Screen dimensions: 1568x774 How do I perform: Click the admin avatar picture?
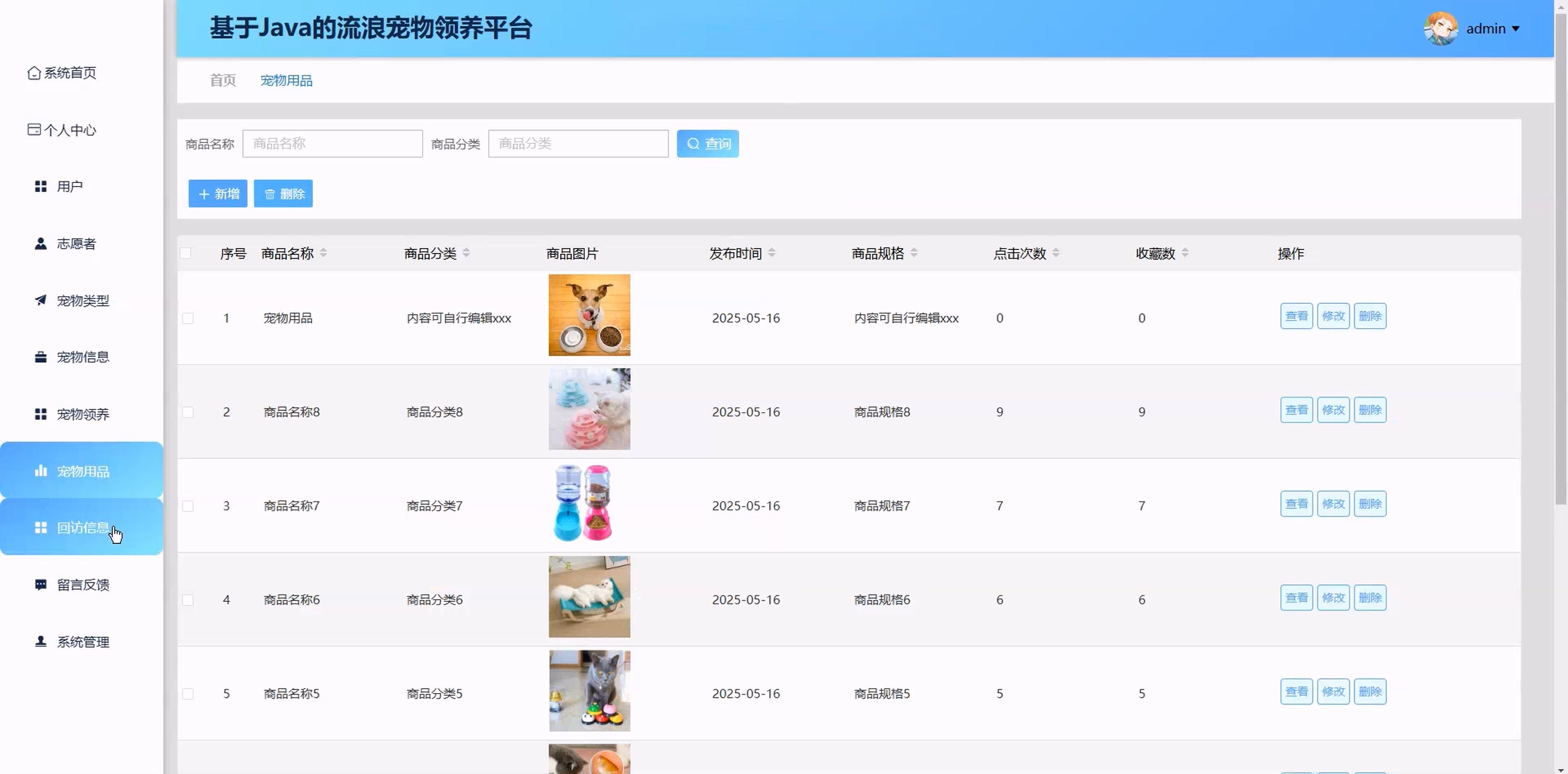1440,28
